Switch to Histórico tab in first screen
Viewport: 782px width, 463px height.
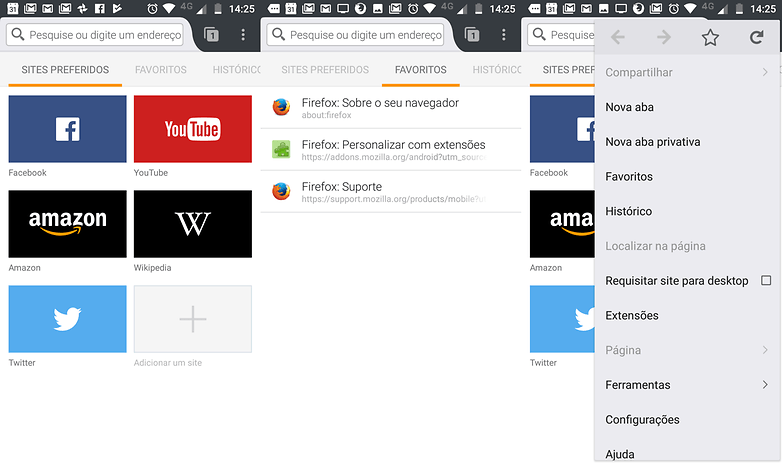[236, 70]
